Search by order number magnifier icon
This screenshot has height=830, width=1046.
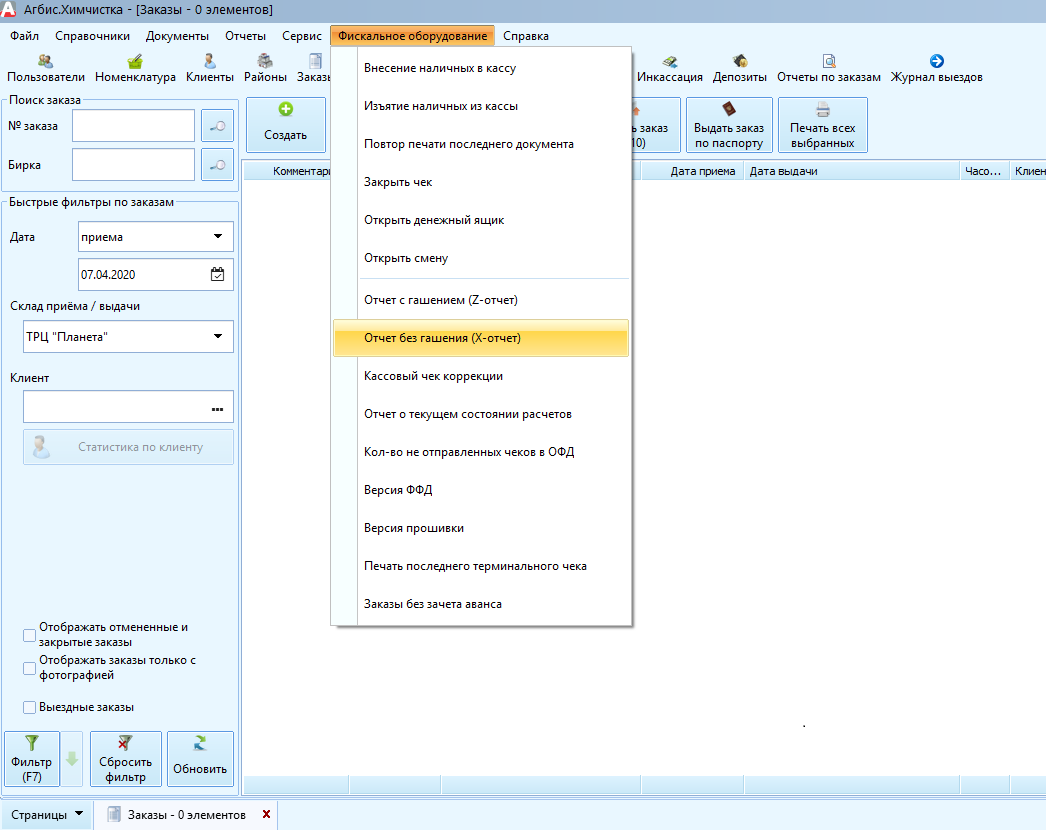[x=217, y=126]
